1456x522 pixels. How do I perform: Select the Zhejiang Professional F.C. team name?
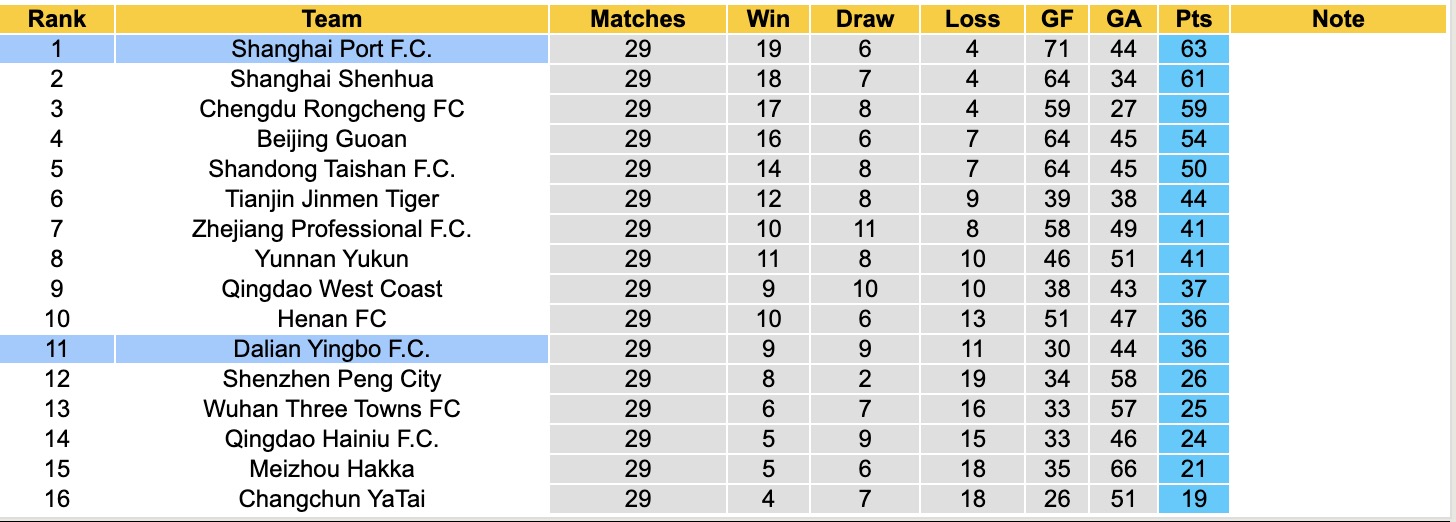[x=332, y=229]
